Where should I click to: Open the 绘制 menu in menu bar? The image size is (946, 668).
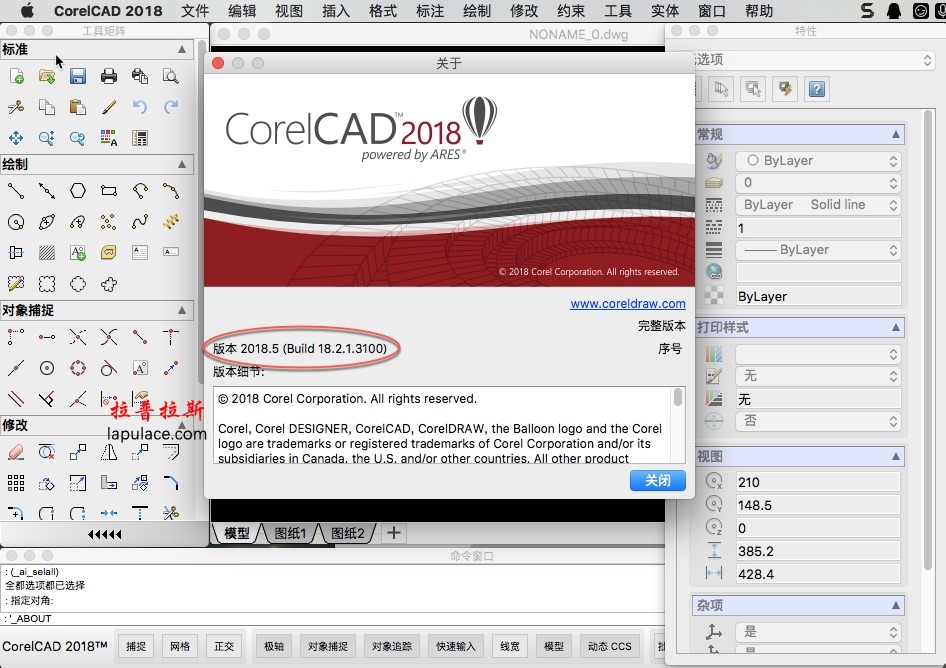[477, 11]
